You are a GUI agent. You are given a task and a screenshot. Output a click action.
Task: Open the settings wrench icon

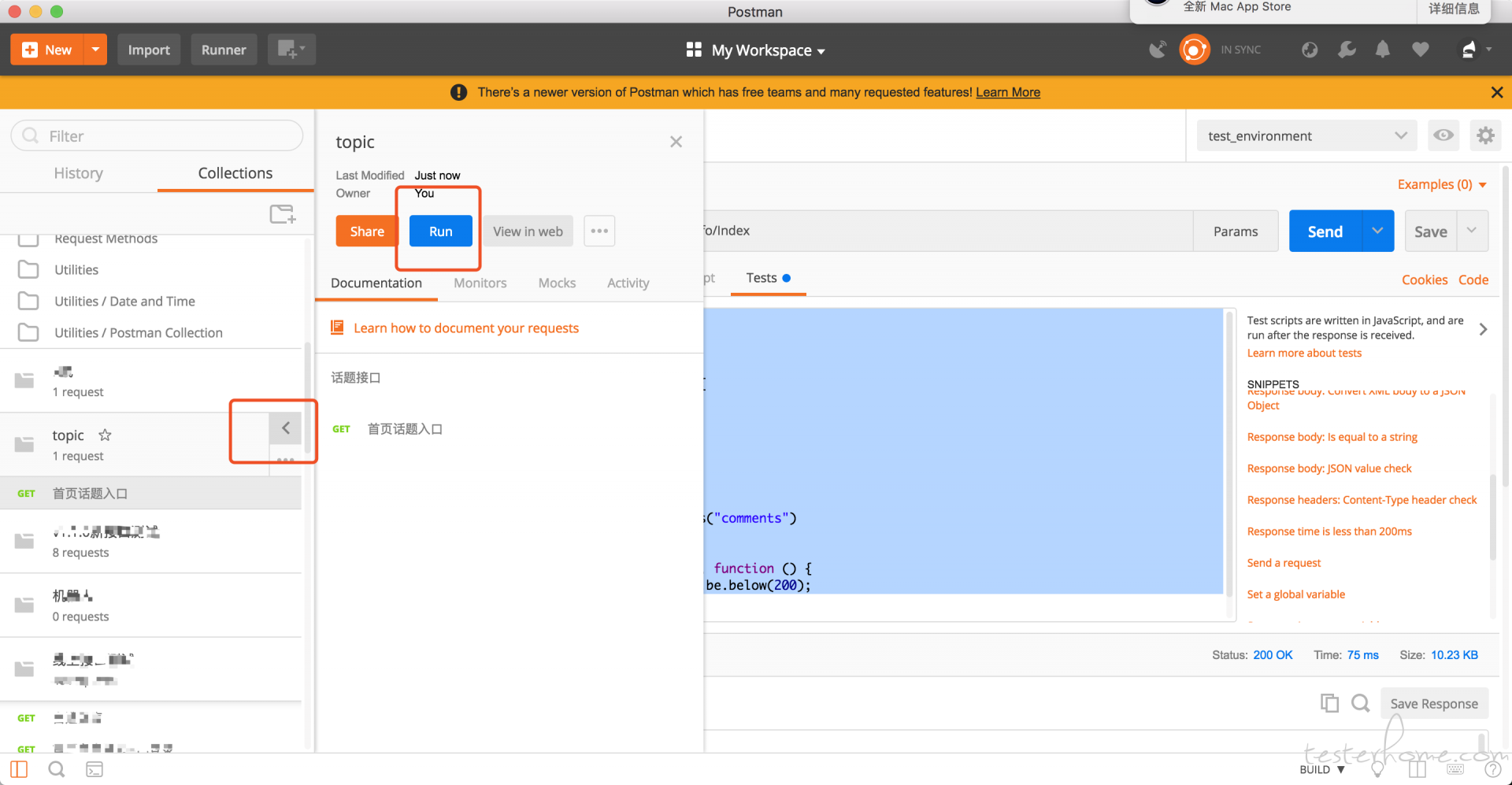pyautogui.click(x=1347, y=50)
